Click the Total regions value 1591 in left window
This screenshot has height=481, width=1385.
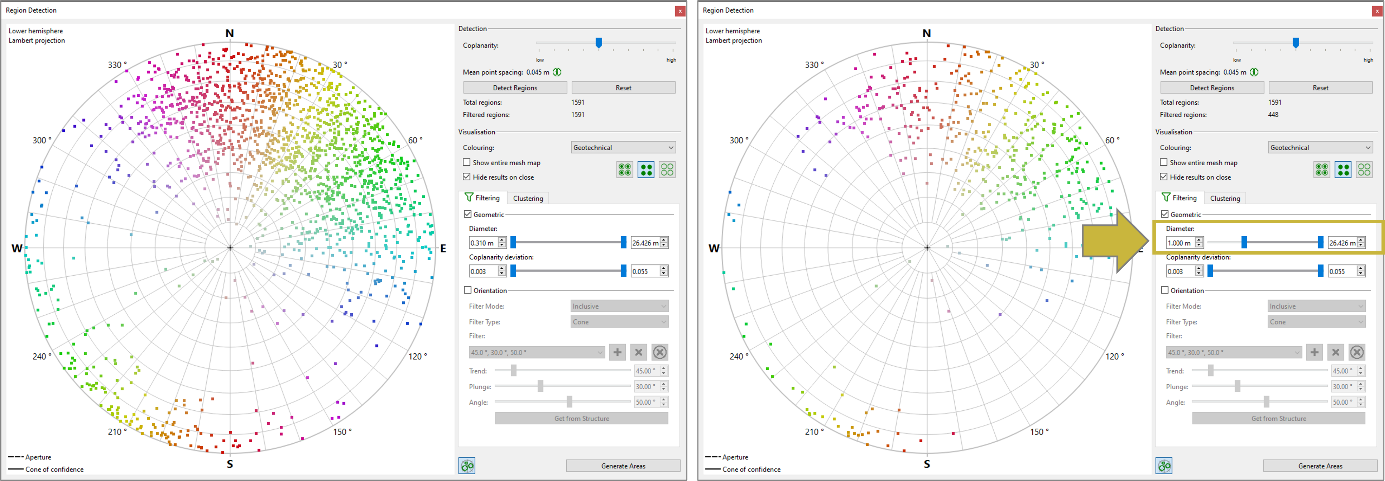(578, 102)
